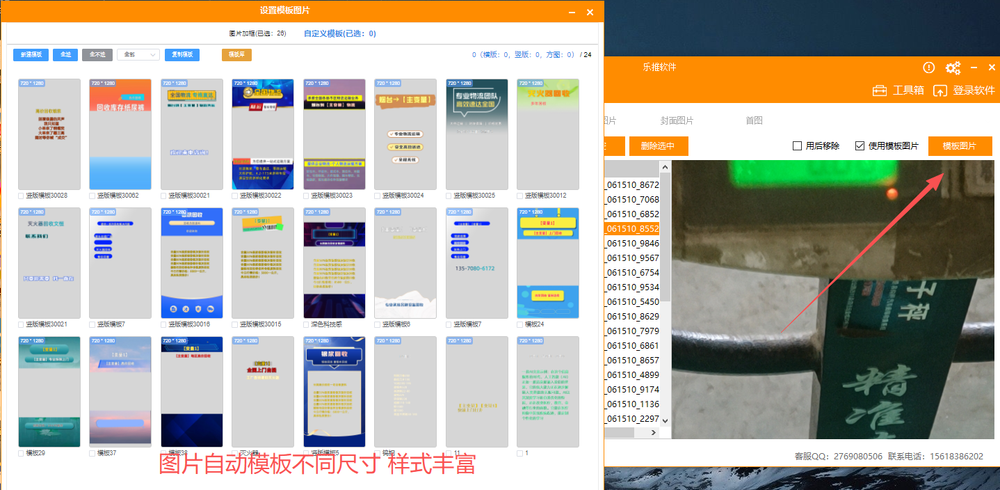This screenshot has height=490, width=1000.
Task: Click the exclamation info icon in 乐推软件 title bar
Action: point(929,68)
